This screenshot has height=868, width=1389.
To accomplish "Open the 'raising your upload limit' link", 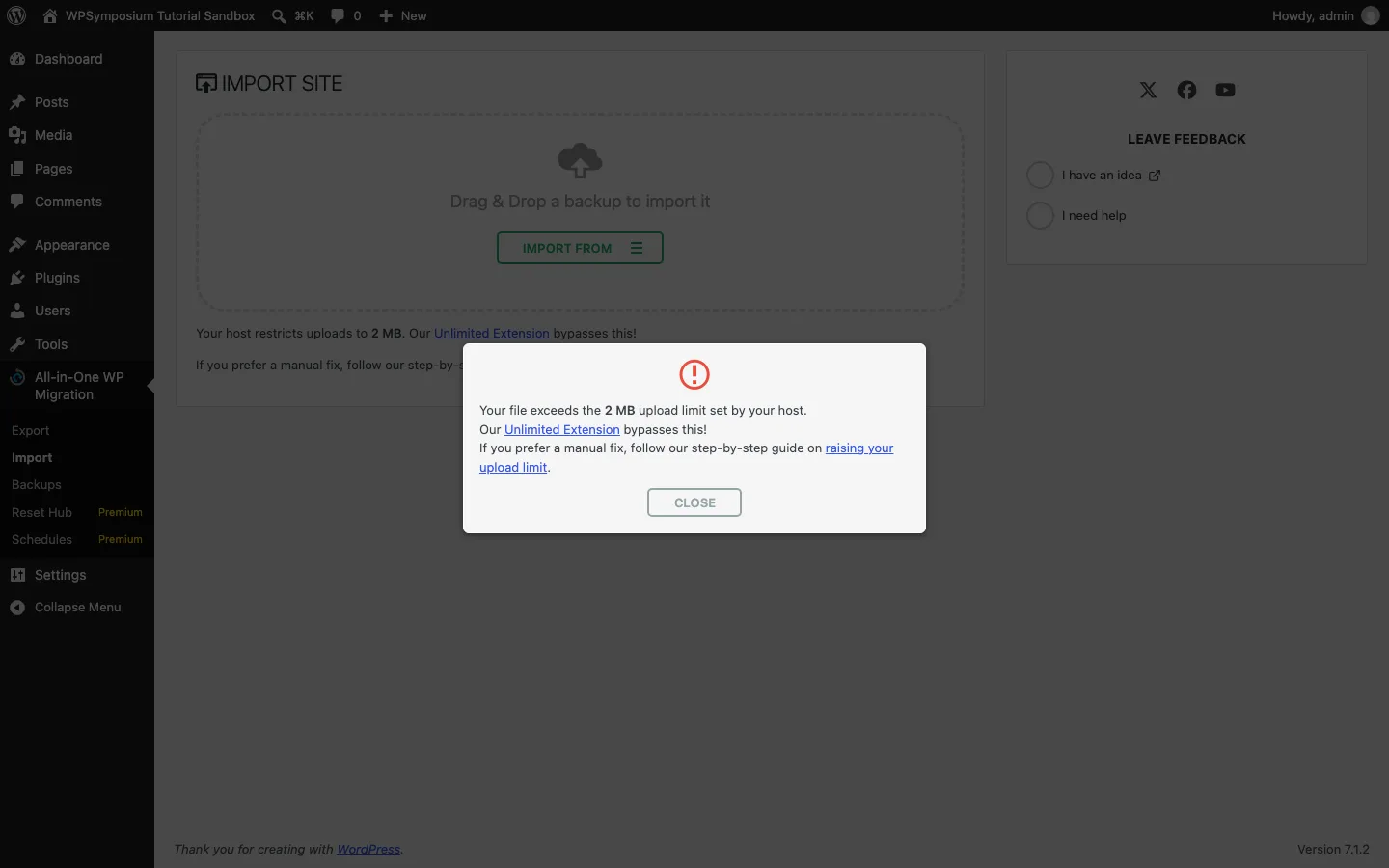I will click(859, 448).
